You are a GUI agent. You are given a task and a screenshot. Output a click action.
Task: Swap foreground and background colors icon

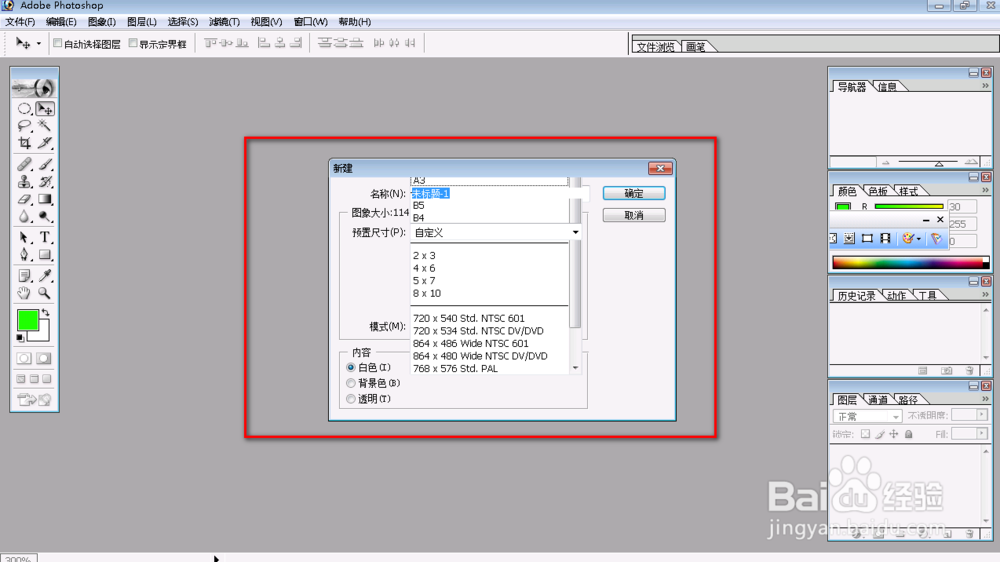click(45, 313)
